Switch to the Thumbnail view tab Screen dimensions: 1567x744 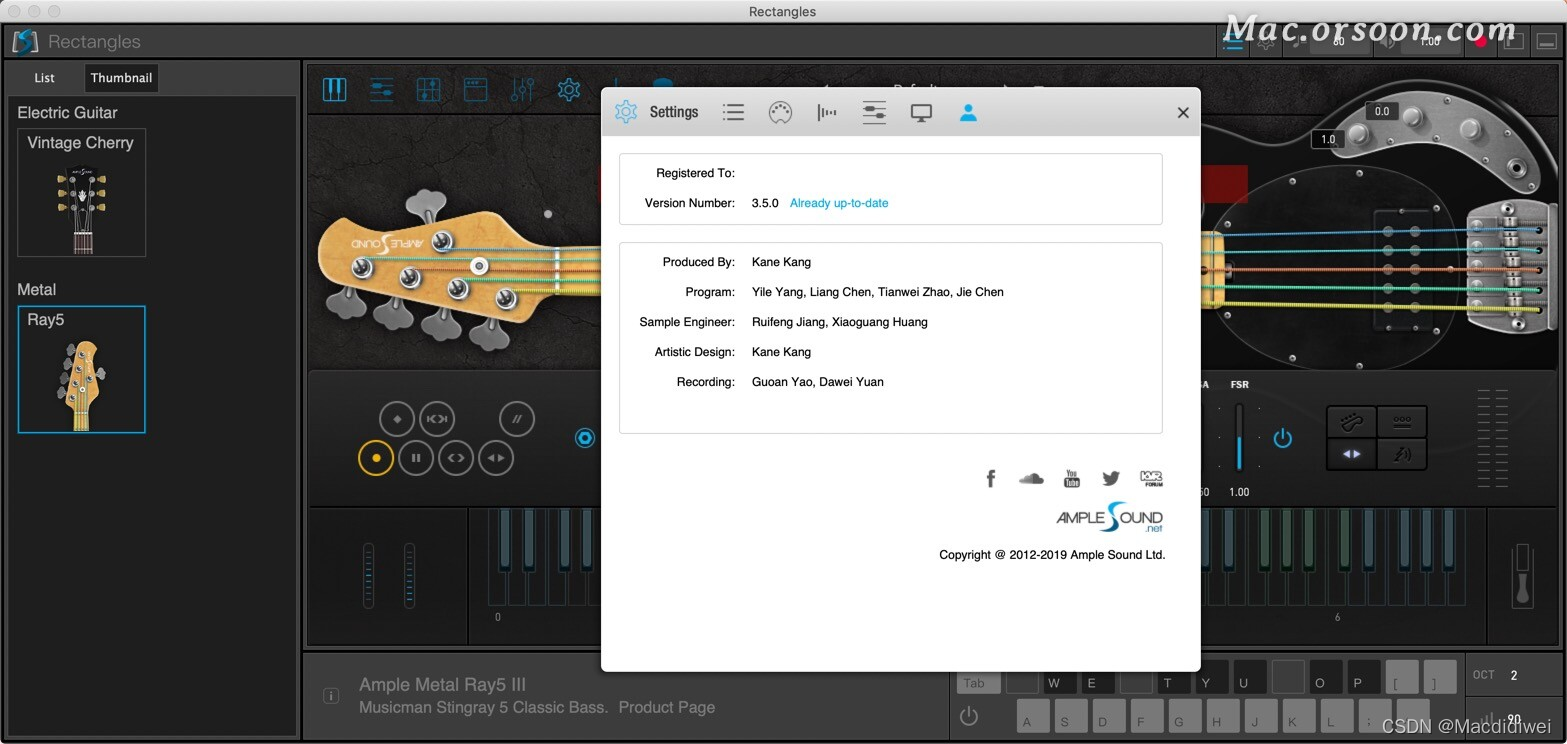coord(121,78)
